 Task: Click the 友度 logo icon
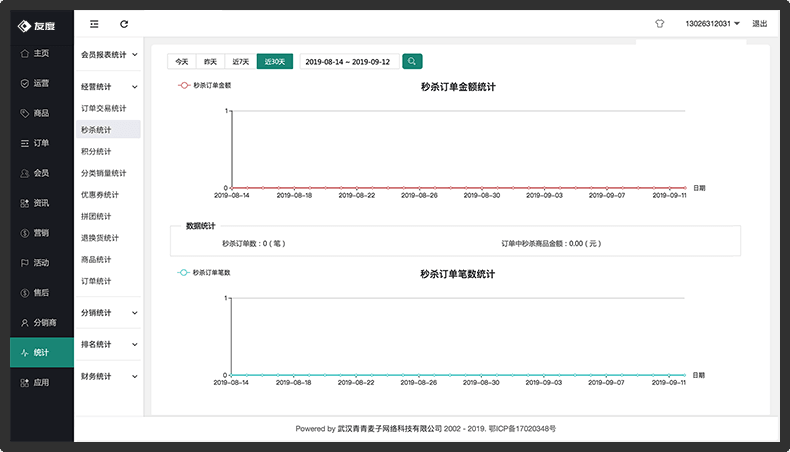tap(24, 26)
